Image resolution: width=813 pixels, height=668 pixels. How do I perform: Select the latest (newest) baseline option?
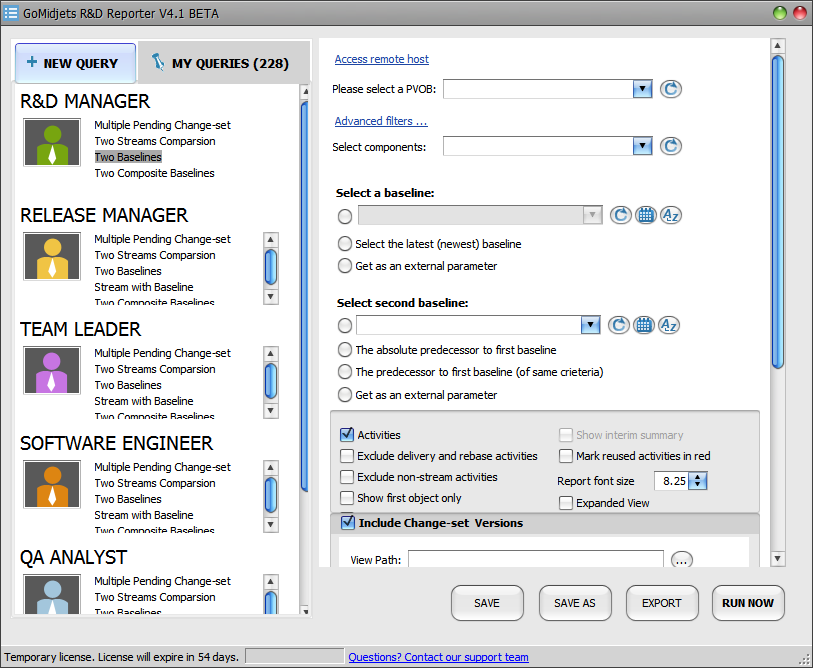[x=345, y=244]
